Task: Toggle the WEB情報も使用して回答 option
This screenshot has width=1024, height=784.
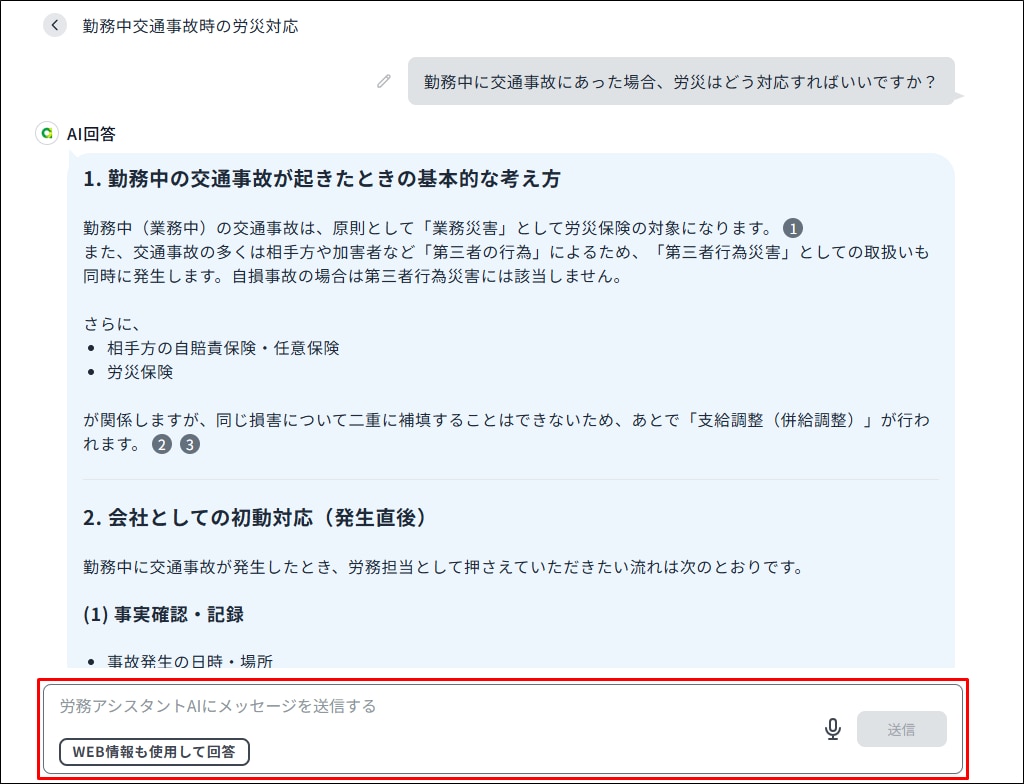Action: [154, 752]
